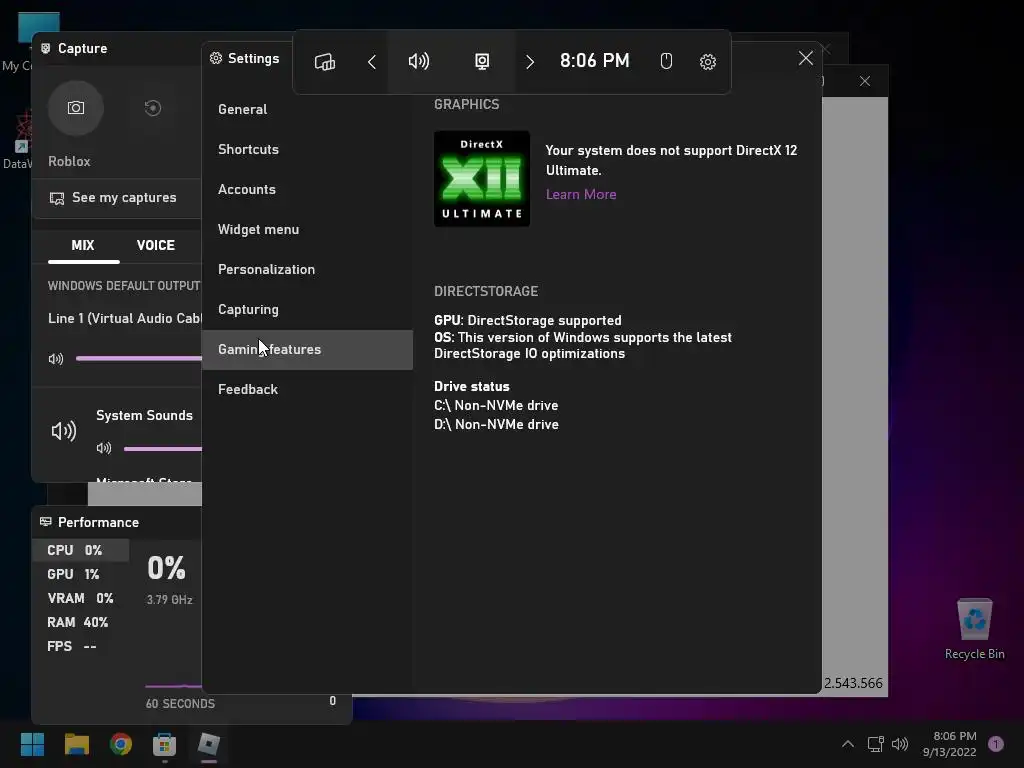
Task: Open File Explorer from the taskbar
Action: (x=76, y=744)
